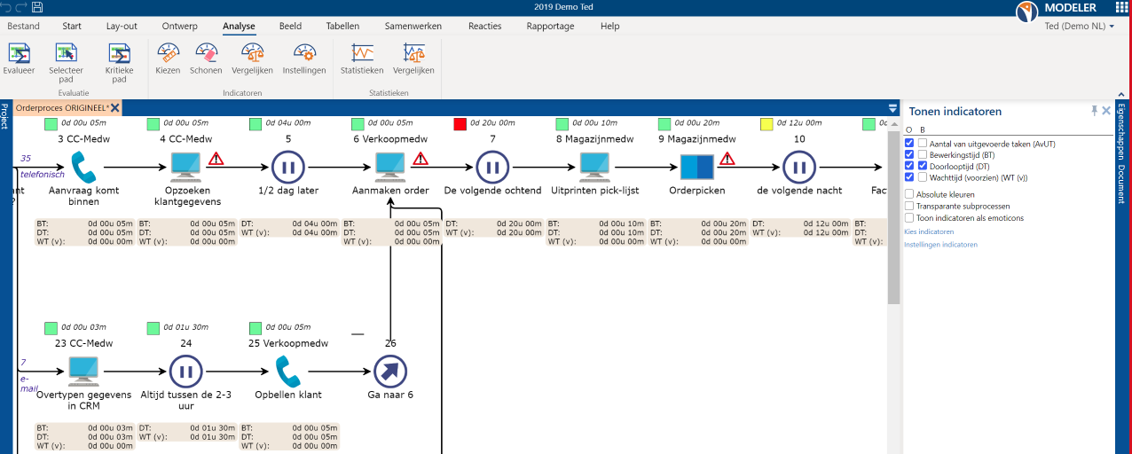Expand the Project side panel

coord(5,115)
